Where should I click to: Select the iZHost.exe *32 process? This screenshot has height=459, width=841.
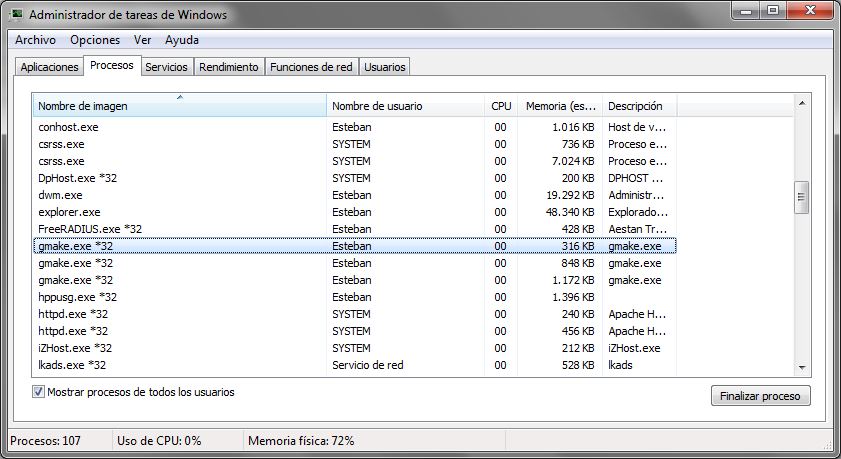click(355, 348)
